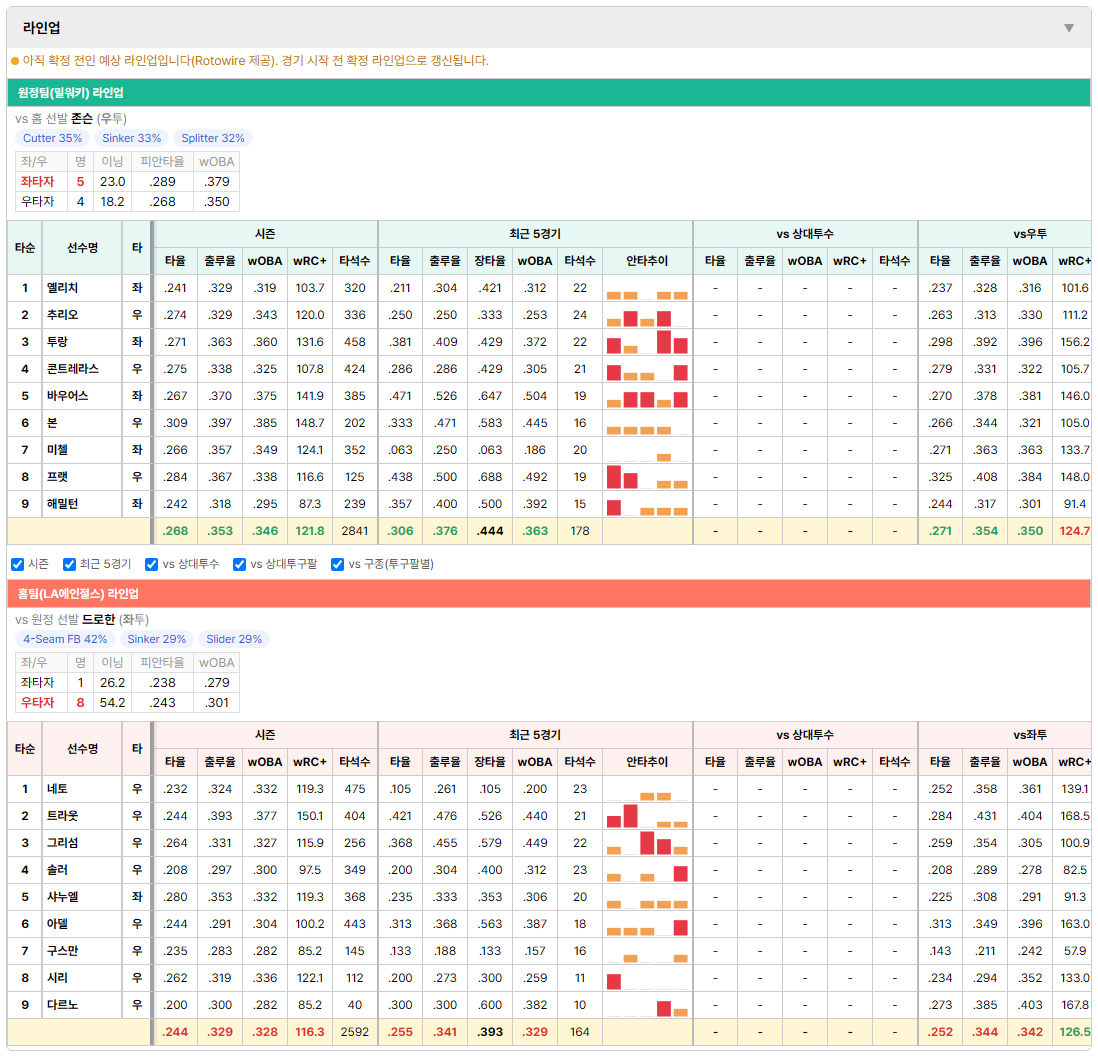
Task: Select the 4-Seam FB 42% tag
Action: pos(65,639)
